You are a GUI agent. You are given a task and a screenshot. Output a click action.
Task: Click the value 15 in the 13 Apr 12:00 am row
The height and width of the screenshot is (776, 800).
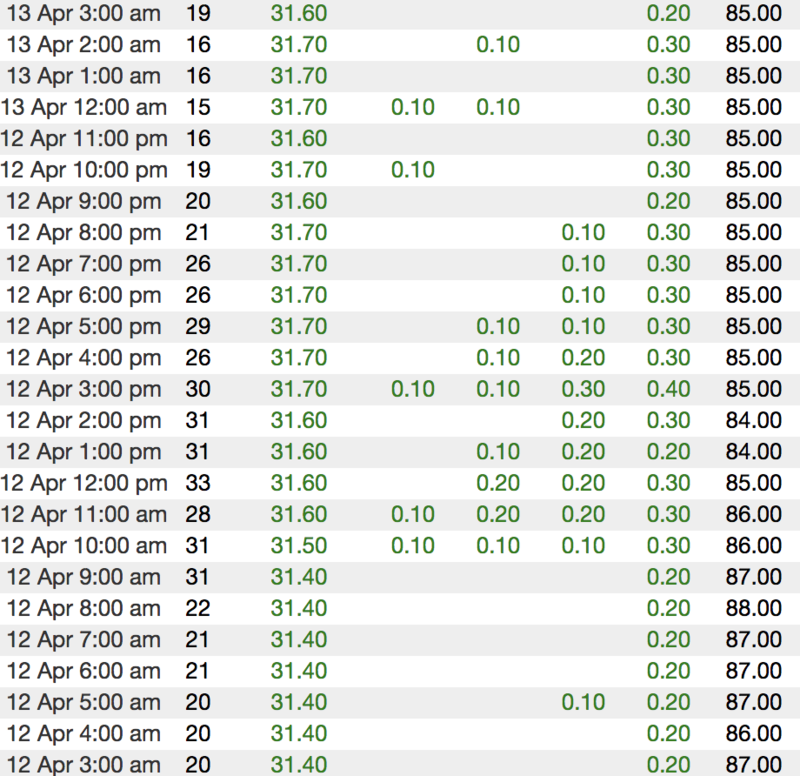pyautogui.click(x=198, y=108)
